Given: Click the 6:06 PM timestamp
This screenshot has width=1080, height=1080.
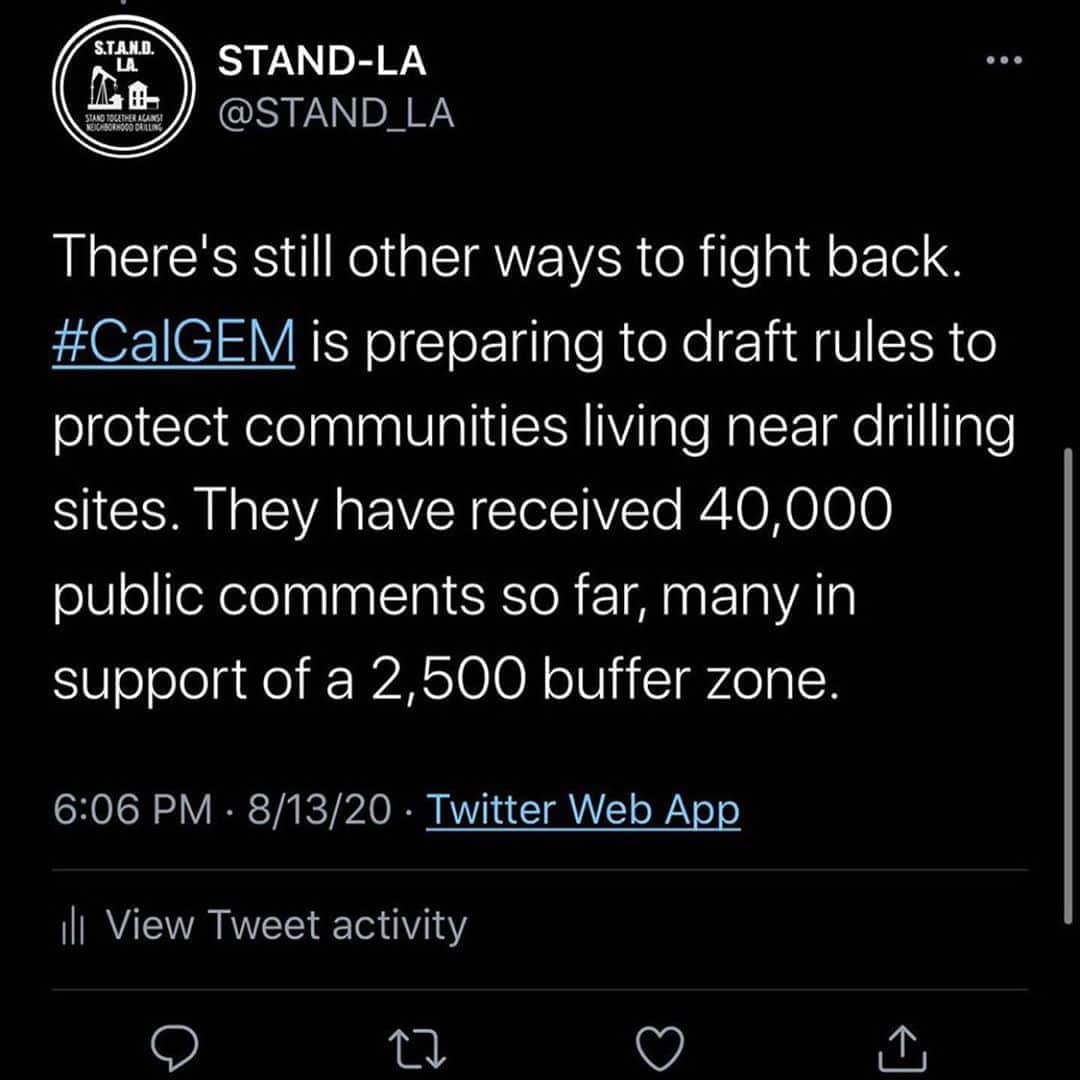Looking at the screenshot, I should 132,809.
